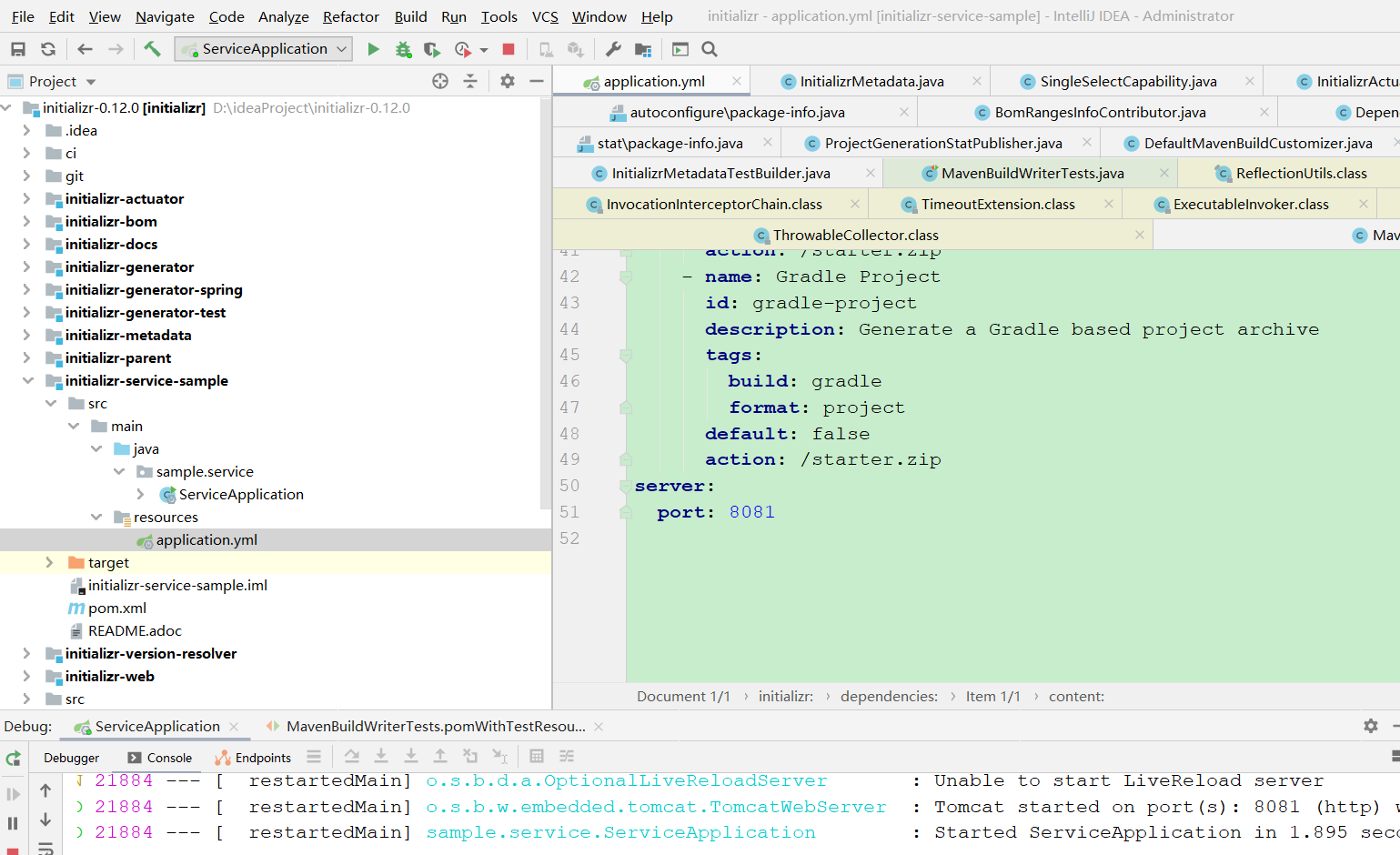Hide the Project tool window
The height and width of the screenshot is (855, 1400).
tap(537, 81)
